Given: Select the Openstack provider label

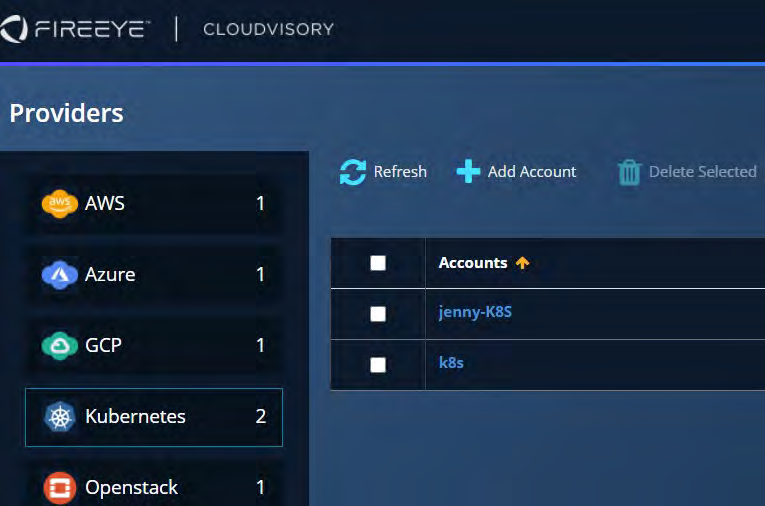Looking at the screenshot, I should click(132, 487).
